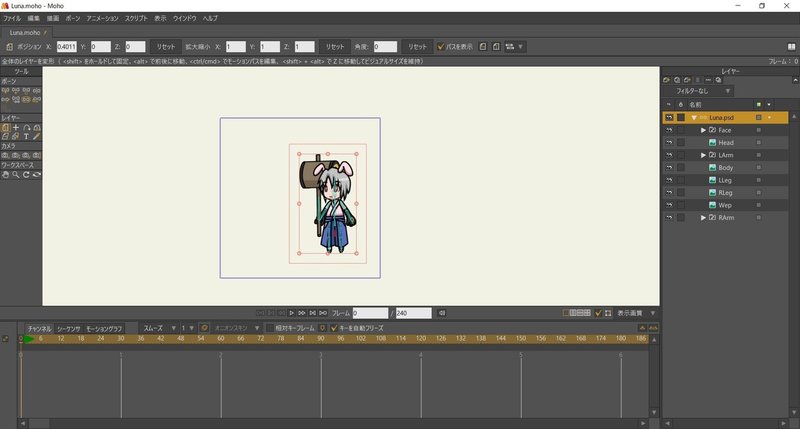Image resolution: width=800 pixels, height=429 pixels.
Task: Click the audio speaker icon next to the frame count
Action: coord(440,313)
